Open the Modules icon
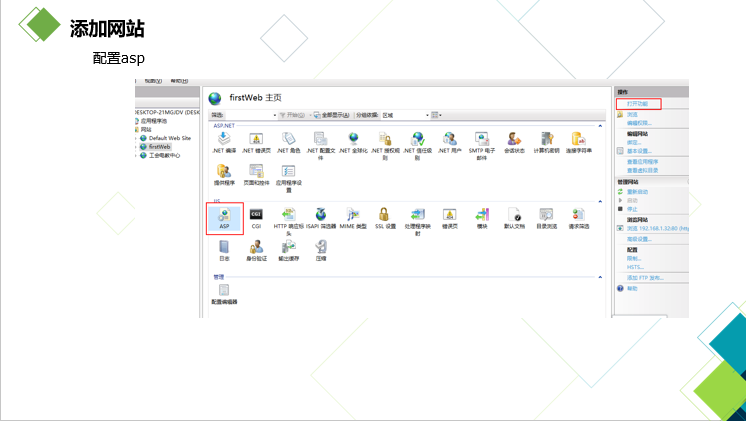746x421 pixels. [x=482, y=218]
